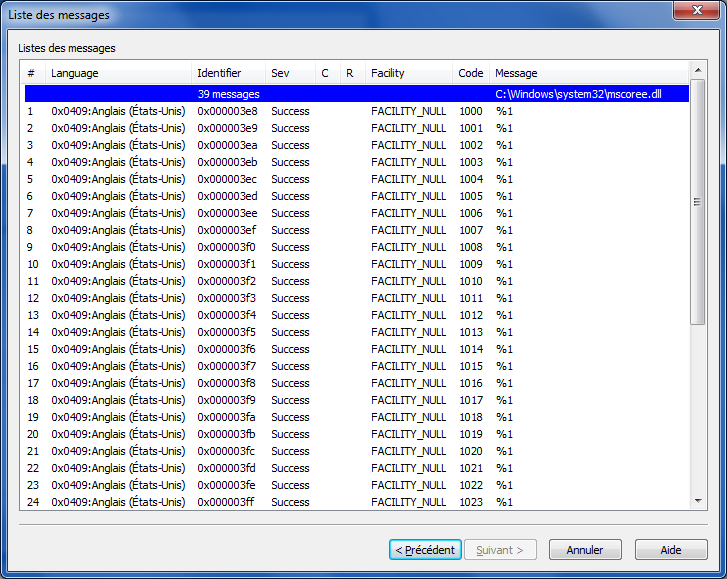Sort list by Identifier column header
The width and height of the screenshot is (727, 579).
(x=228, y=73)
